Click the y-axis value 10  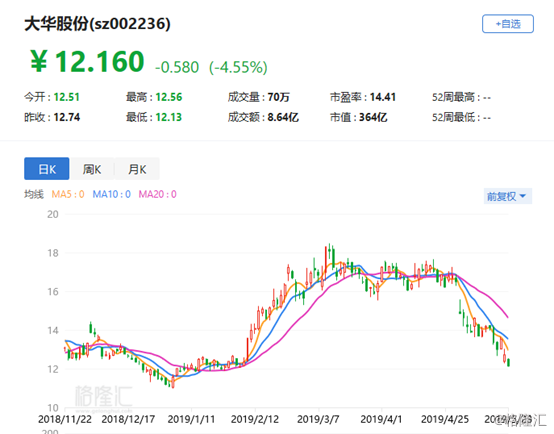click(53, 408)
